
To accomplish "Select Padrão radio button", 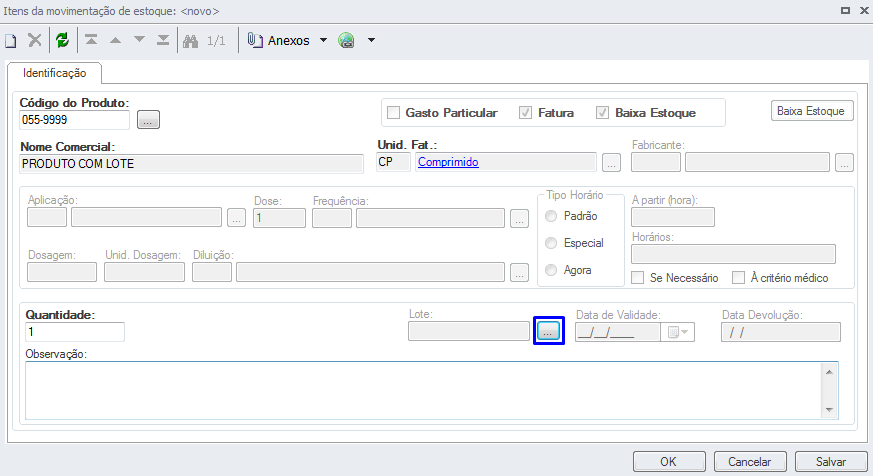I will coord(551,216).
